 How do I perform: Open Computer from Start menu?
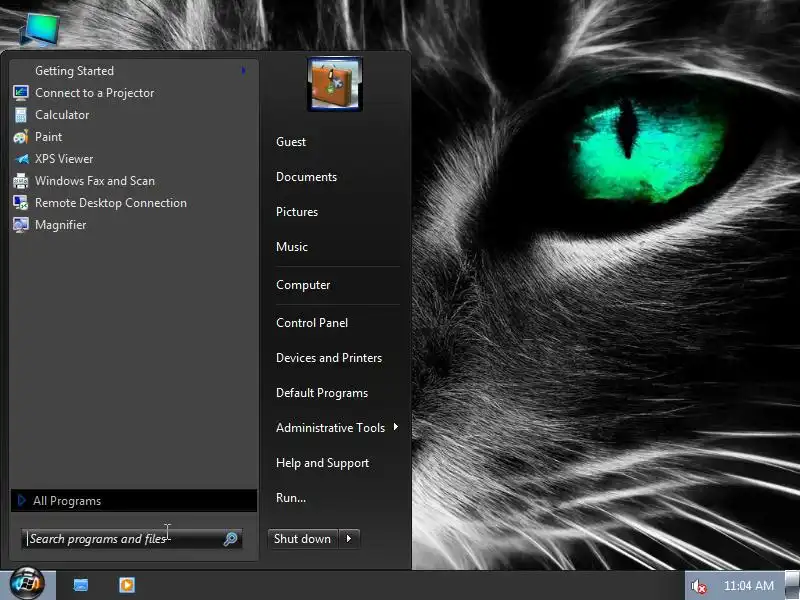pos(303,285)
